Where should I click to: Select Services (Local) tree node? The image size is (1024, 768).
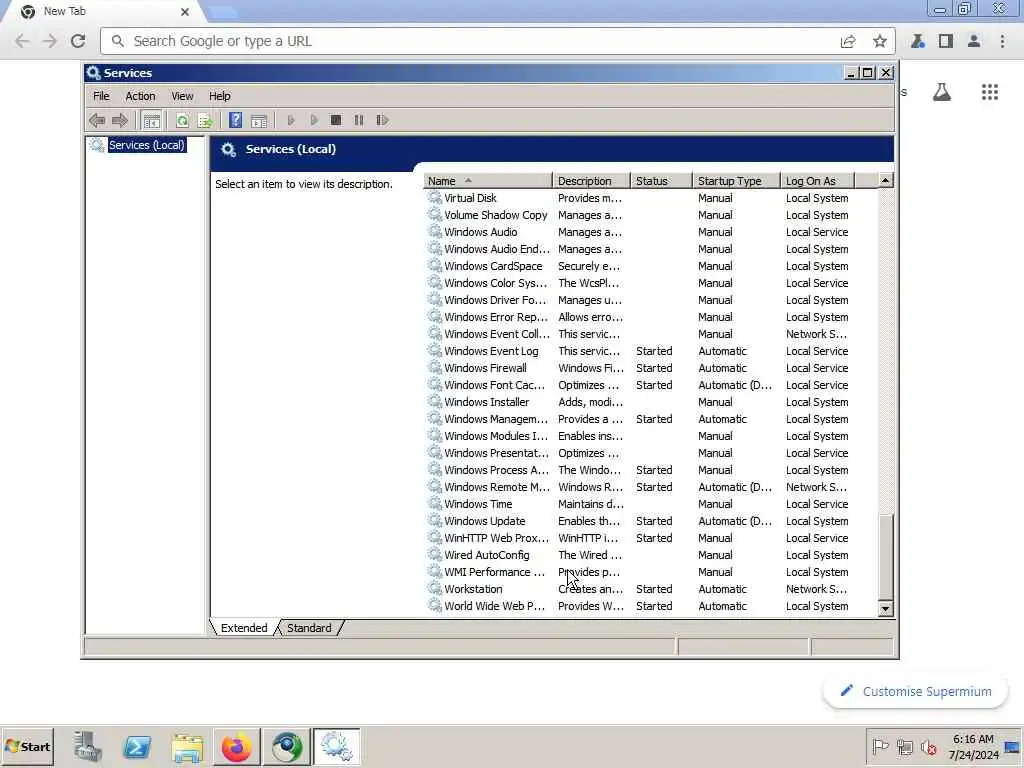tap(147, 145)
